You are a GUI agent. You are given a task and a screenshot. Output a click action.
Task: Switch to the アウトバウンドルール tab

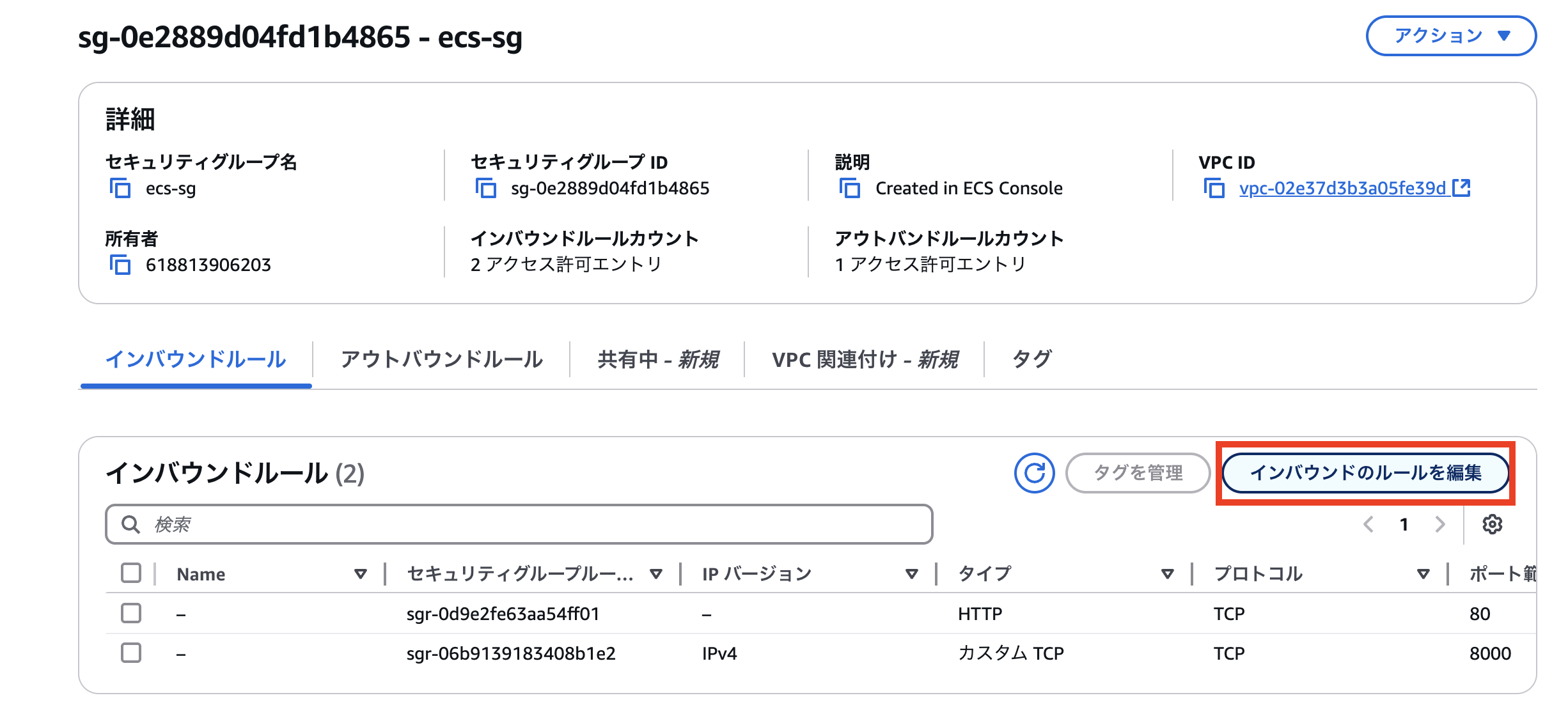tap(442, 359)
